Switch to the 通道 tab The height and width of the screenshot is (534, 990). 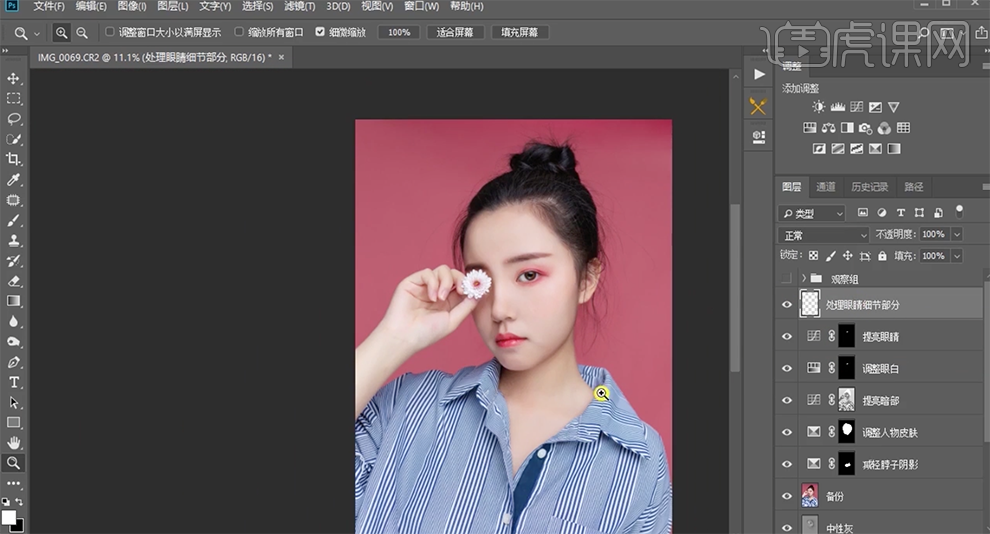click(x=825, y=187)
